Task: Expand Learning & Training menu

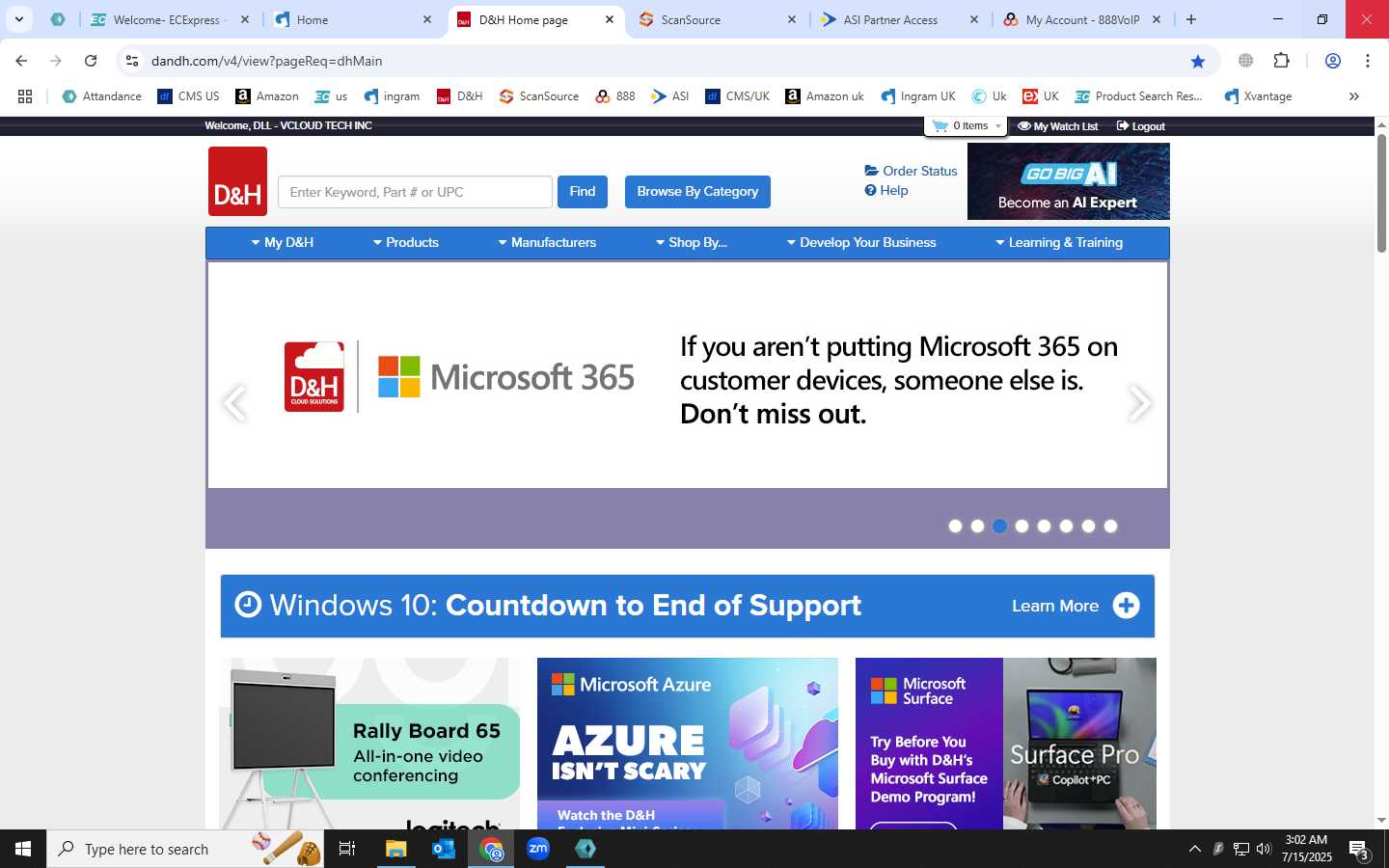Action: [1059, 242]
